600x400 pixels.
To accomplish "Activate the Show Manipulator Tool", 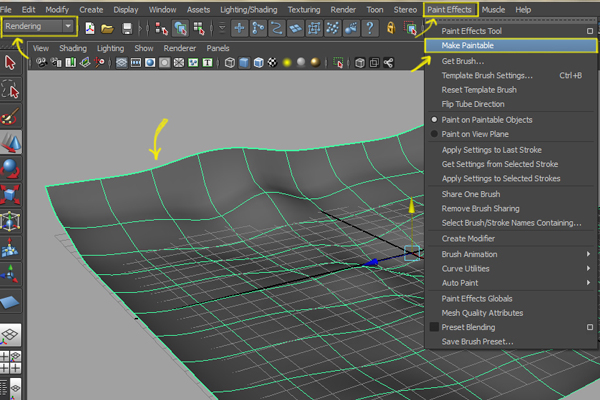I will (10, 274).
